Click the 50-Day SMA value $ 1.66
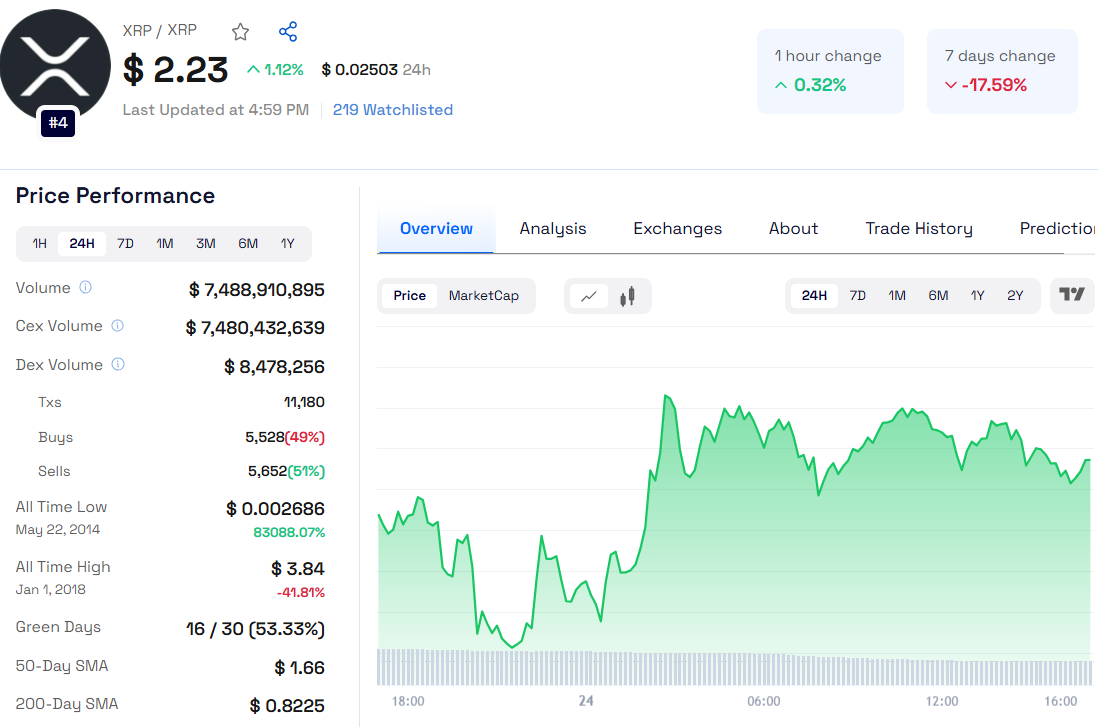The image size is (1098, 727). point(300,668)
